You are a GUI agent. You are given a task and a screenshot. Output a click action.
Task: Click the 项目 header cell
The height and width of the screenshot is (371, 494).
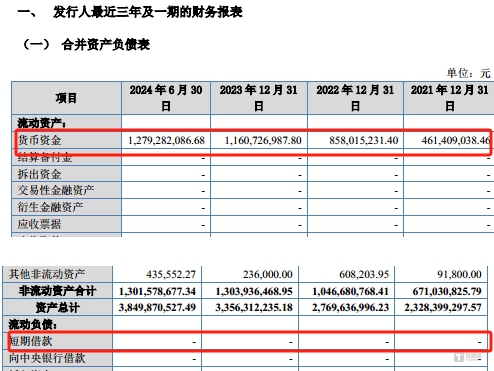(66, 98)
